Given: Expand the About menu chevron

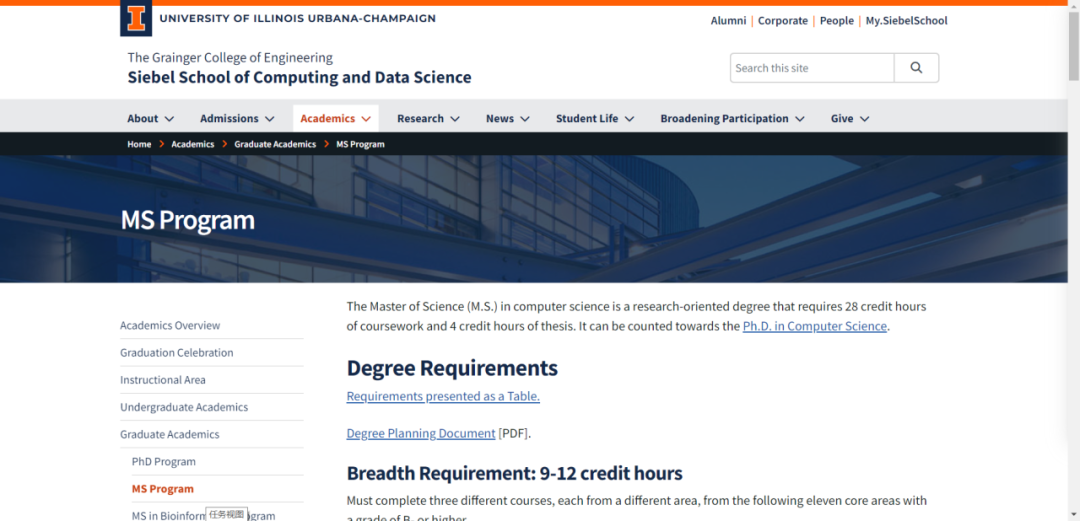Looking at the screenshot, I should coord(169,119).
